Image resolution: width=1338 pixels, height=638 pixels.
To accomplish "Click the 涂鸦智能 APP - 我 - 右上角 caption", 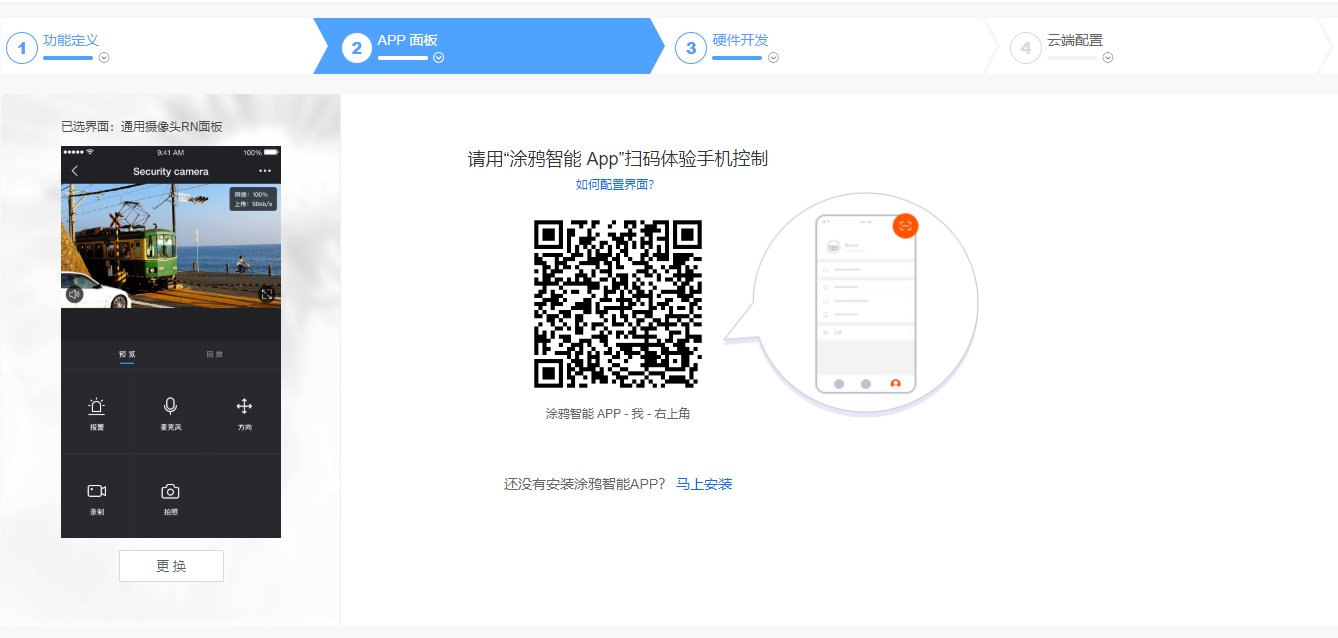I will click(x=618, y=414).
